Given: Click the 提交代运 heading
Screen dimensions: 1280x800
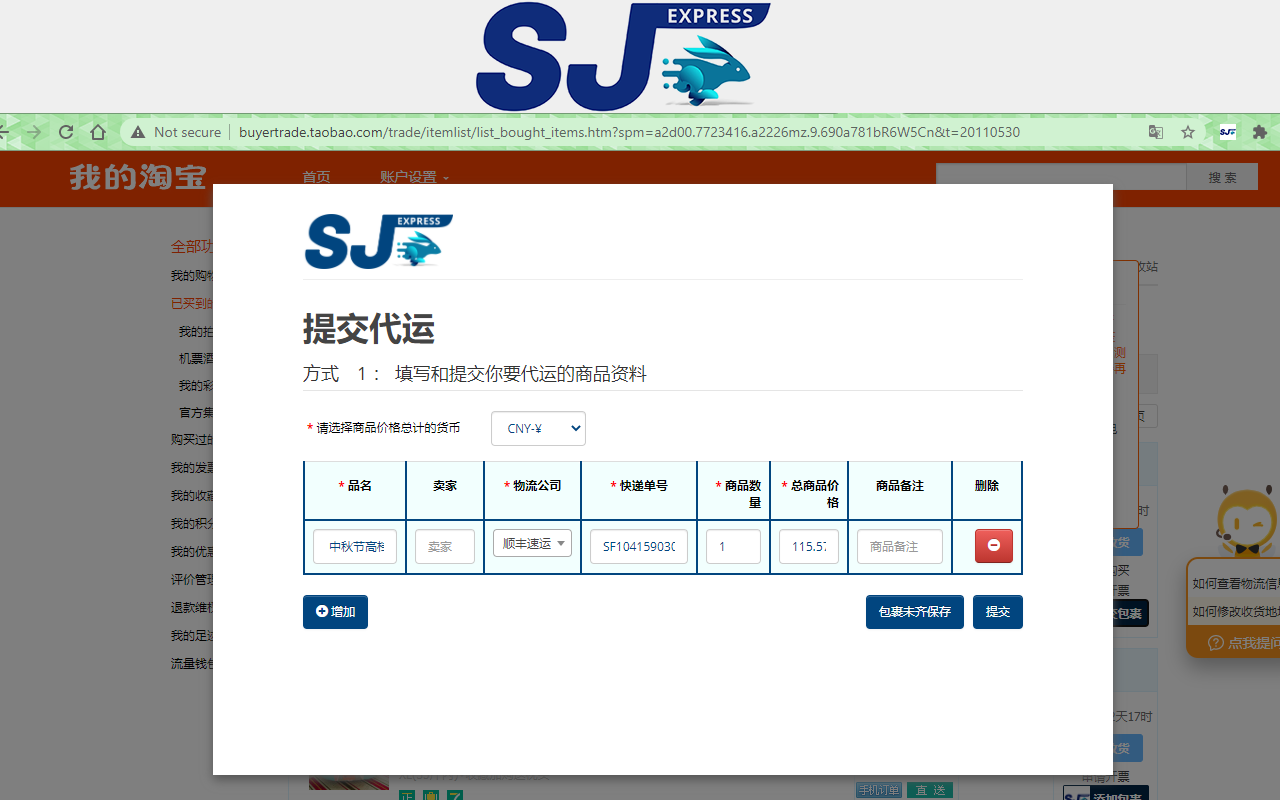Looking at the screenshot, I should pos(369,329).
